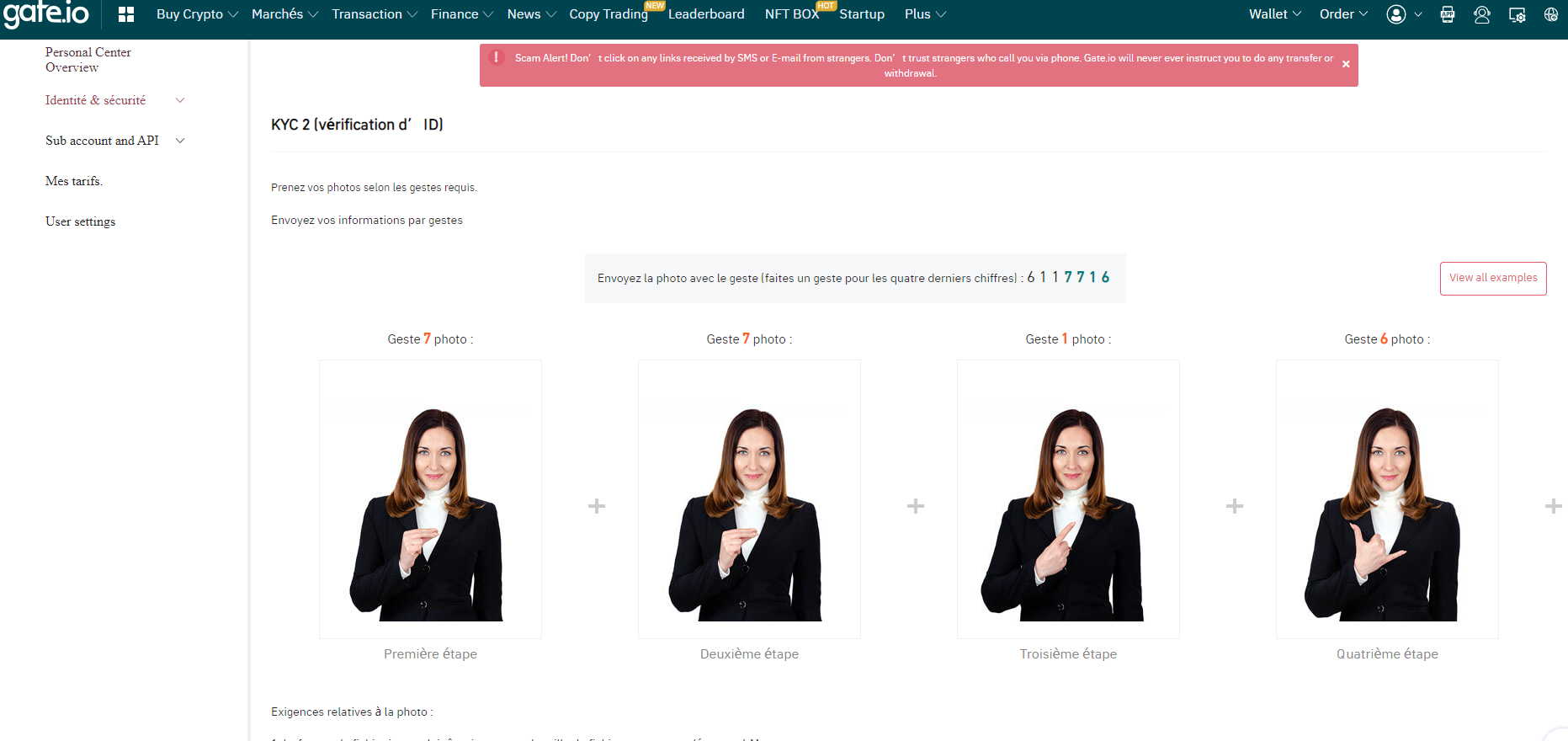This screenshot has width=1568, height=741.
Task: Go to Personal Center Overview
Action: [x=88, y=60]
